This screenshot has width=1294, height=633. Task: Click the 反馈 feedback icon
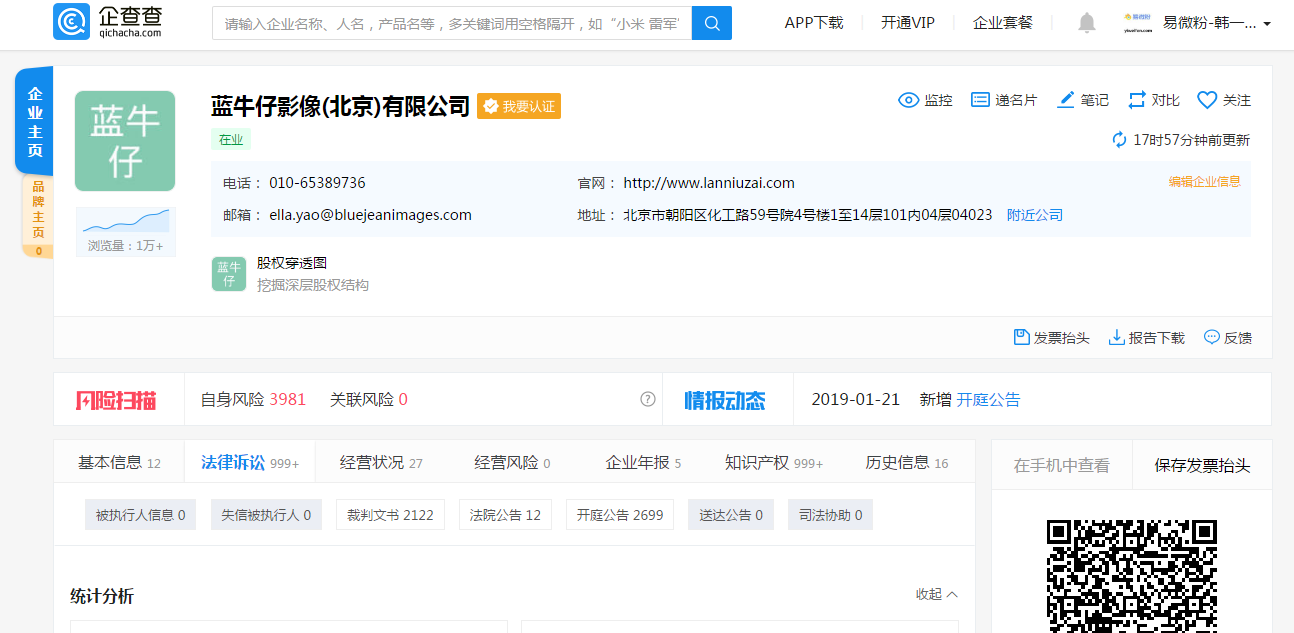click(x=1211, y=338)
